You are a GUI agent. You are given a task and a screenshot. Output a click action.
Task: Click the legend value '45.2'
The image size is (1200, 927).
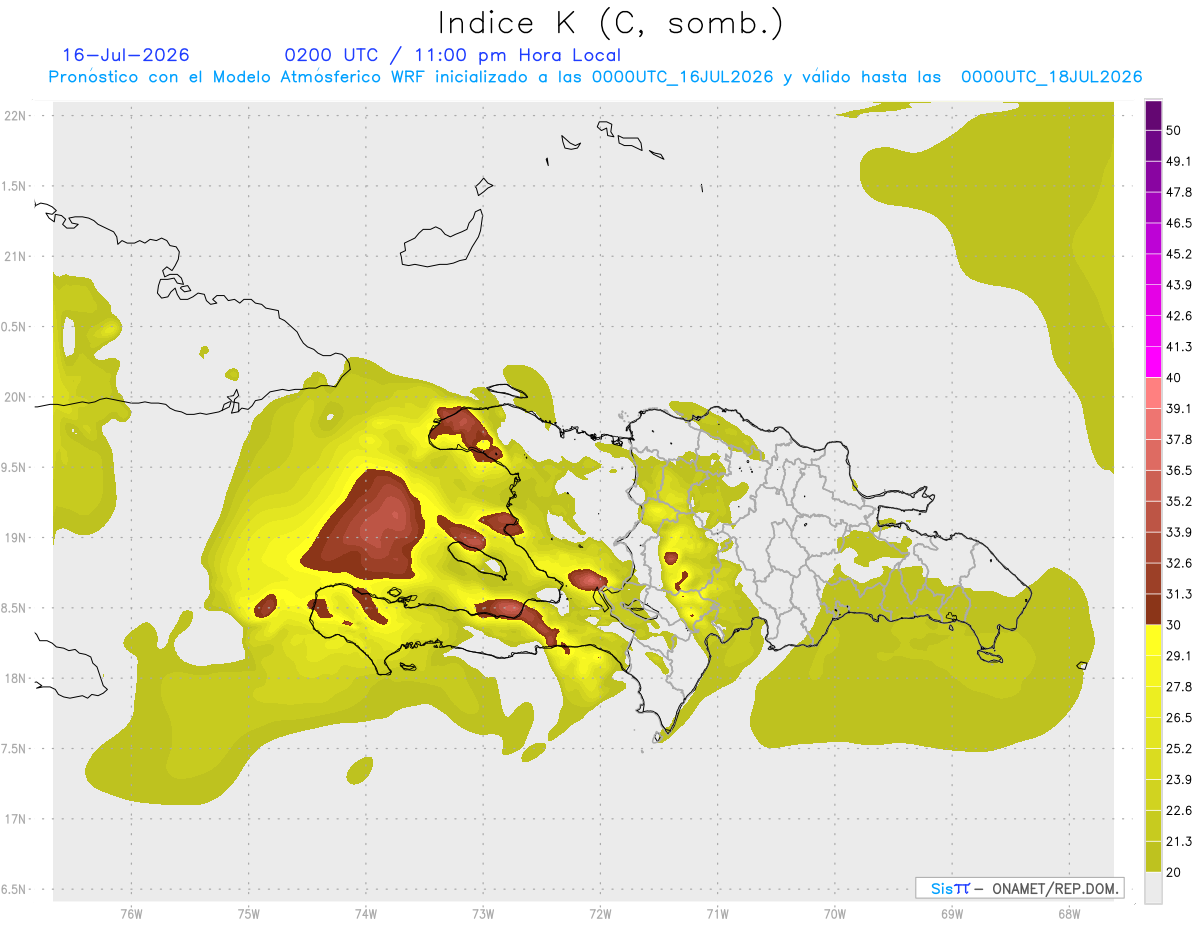point(1179,254)
